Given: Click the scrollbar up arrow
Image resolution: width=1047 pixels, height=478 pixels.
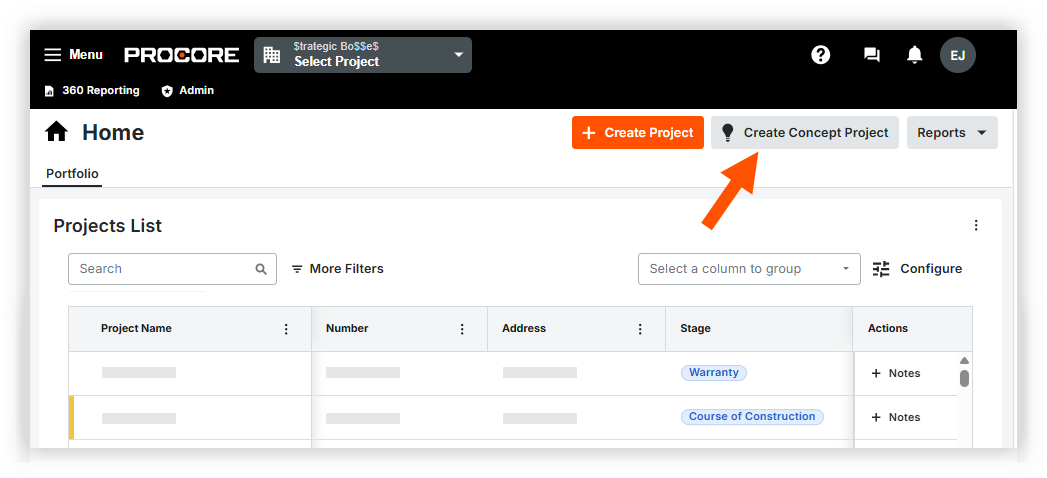Looking at the screenshot, I should [x=964, y=361].
